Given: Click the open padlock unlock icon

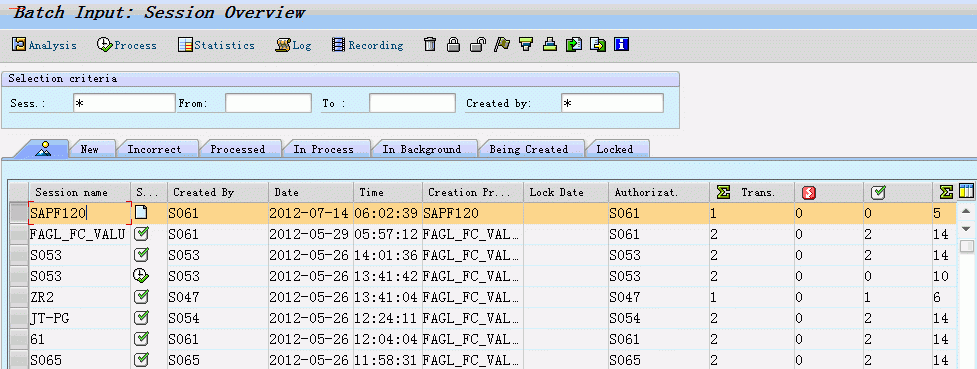Looking at the screenshot, I should coord(478,44).
